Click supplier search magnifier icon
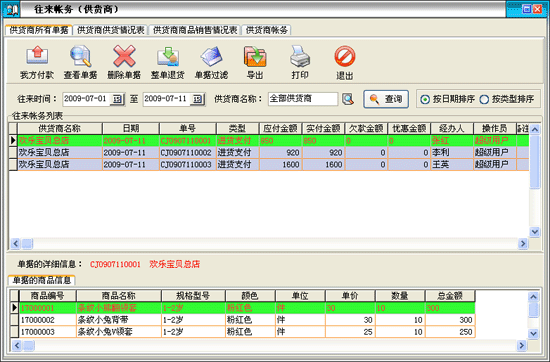550x362 pixels. (348, 99)
